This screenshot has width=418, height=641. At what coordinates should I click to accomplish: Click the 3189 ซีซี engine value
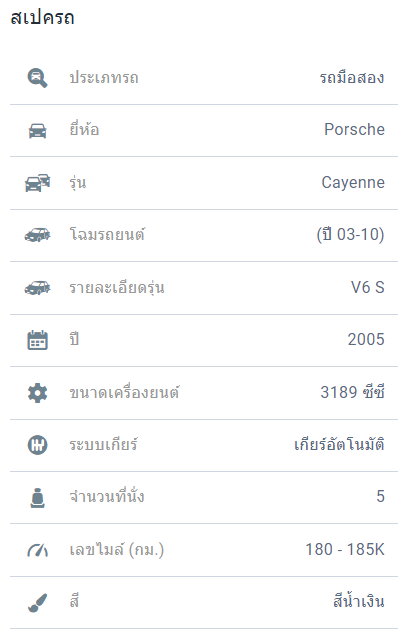(x=353, y=392)
